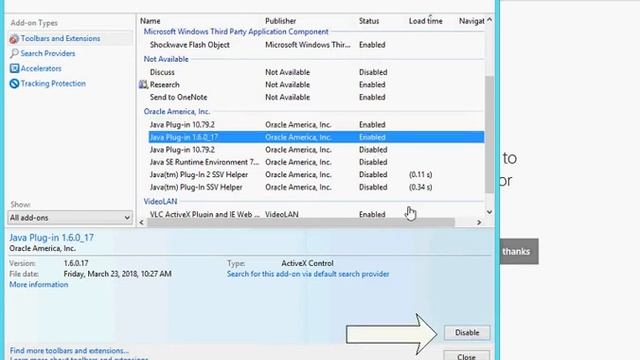Click Disabled status of Discuss row
Image resolution: width=640 pixels, height=360 pixels.
coord(373,72)
